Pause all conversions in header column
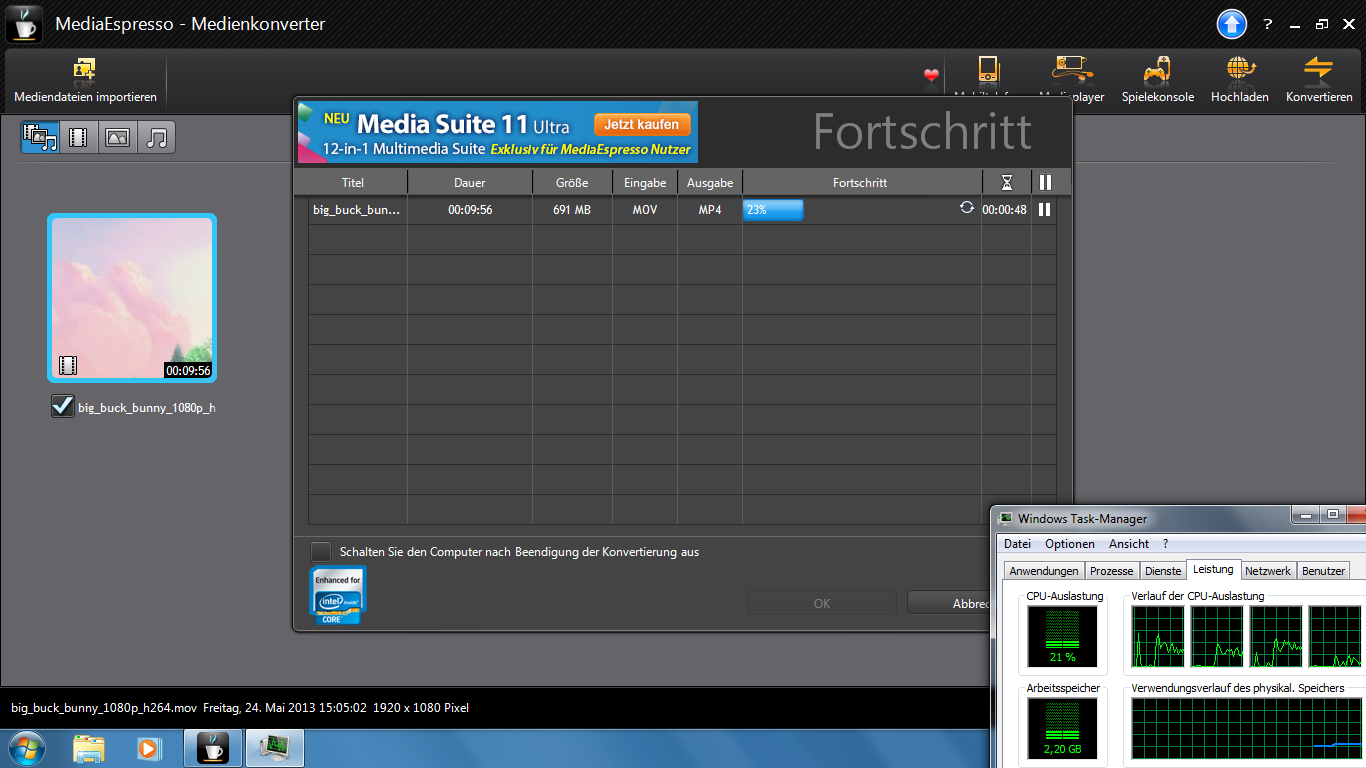 [1045, 182]
